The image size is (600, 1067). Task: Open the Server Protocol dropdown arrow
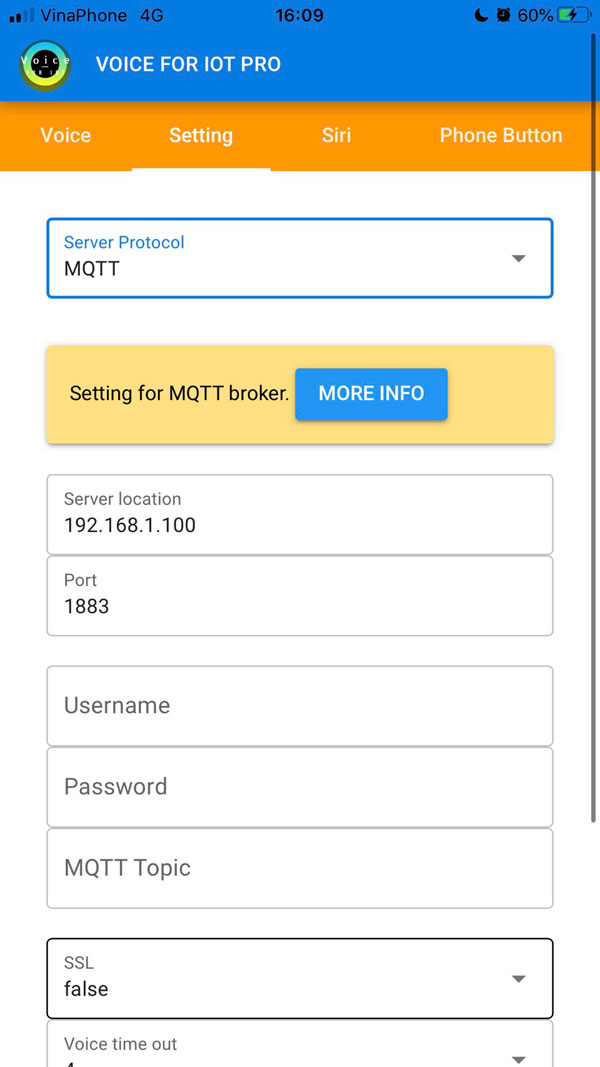point(518,258)
